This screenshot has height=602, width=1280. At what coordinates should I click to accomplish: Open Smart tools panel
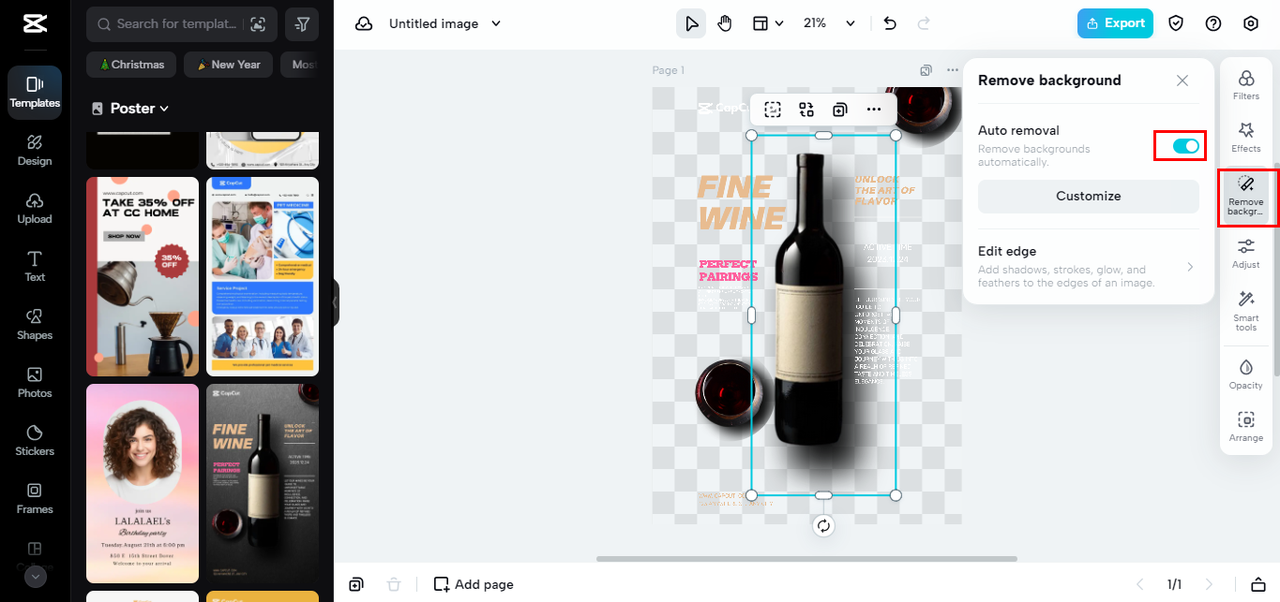[x=1246, y=310]
